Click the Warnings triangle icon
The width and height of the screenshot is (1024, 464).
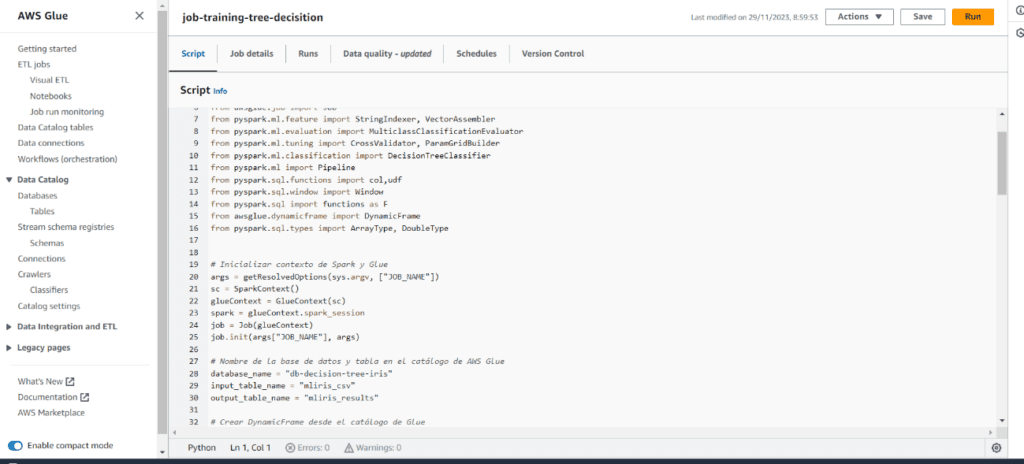(348, 448)
